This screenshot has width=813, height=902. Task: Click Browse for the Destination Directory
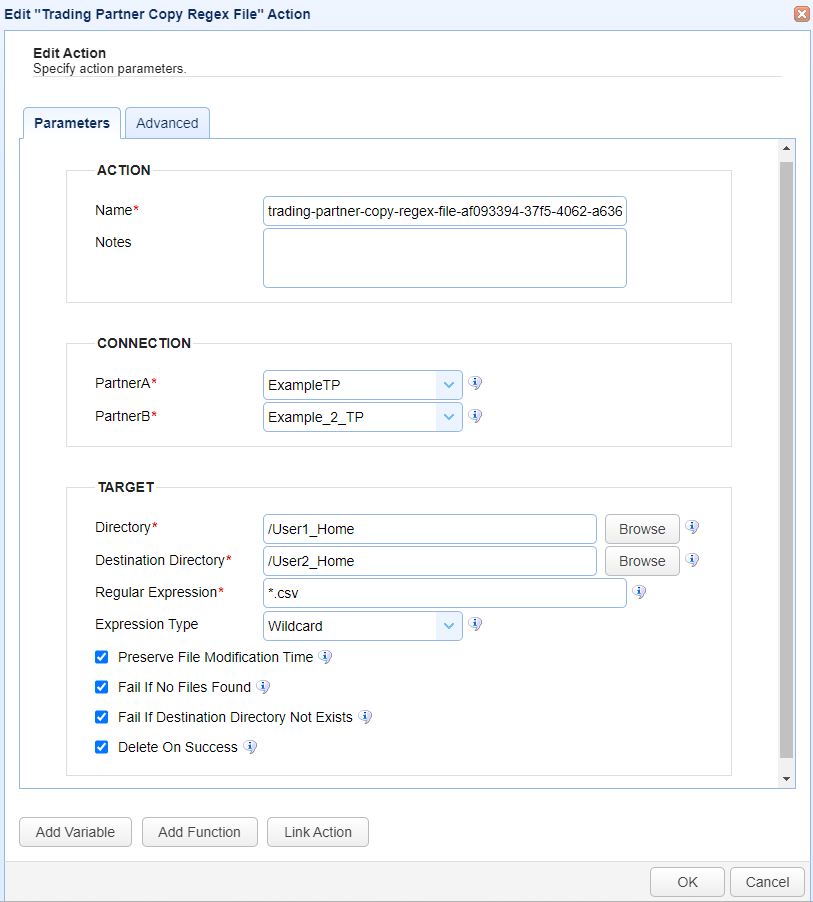point(641,561)
